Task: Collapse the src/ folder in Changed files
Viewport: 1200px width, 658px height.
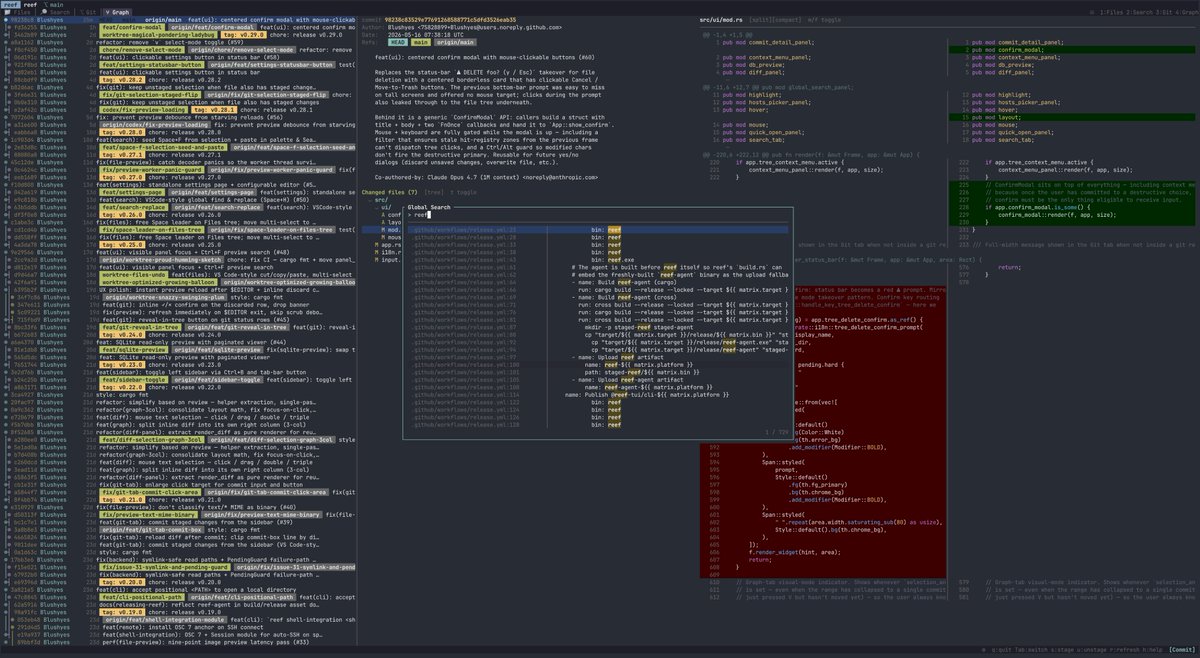Action: [380, 199]
